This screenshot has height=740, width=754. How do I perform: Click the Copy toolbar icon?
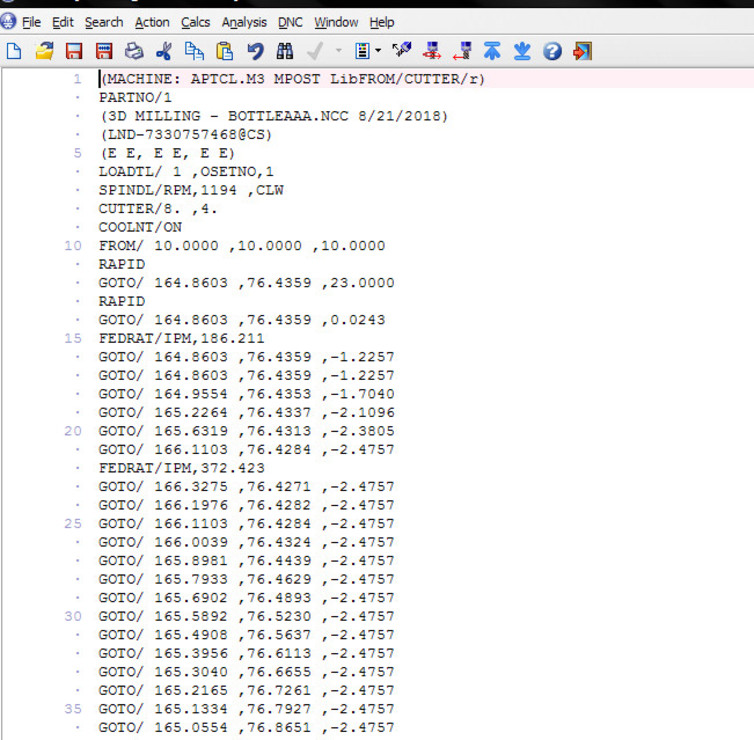pos(194,51)
